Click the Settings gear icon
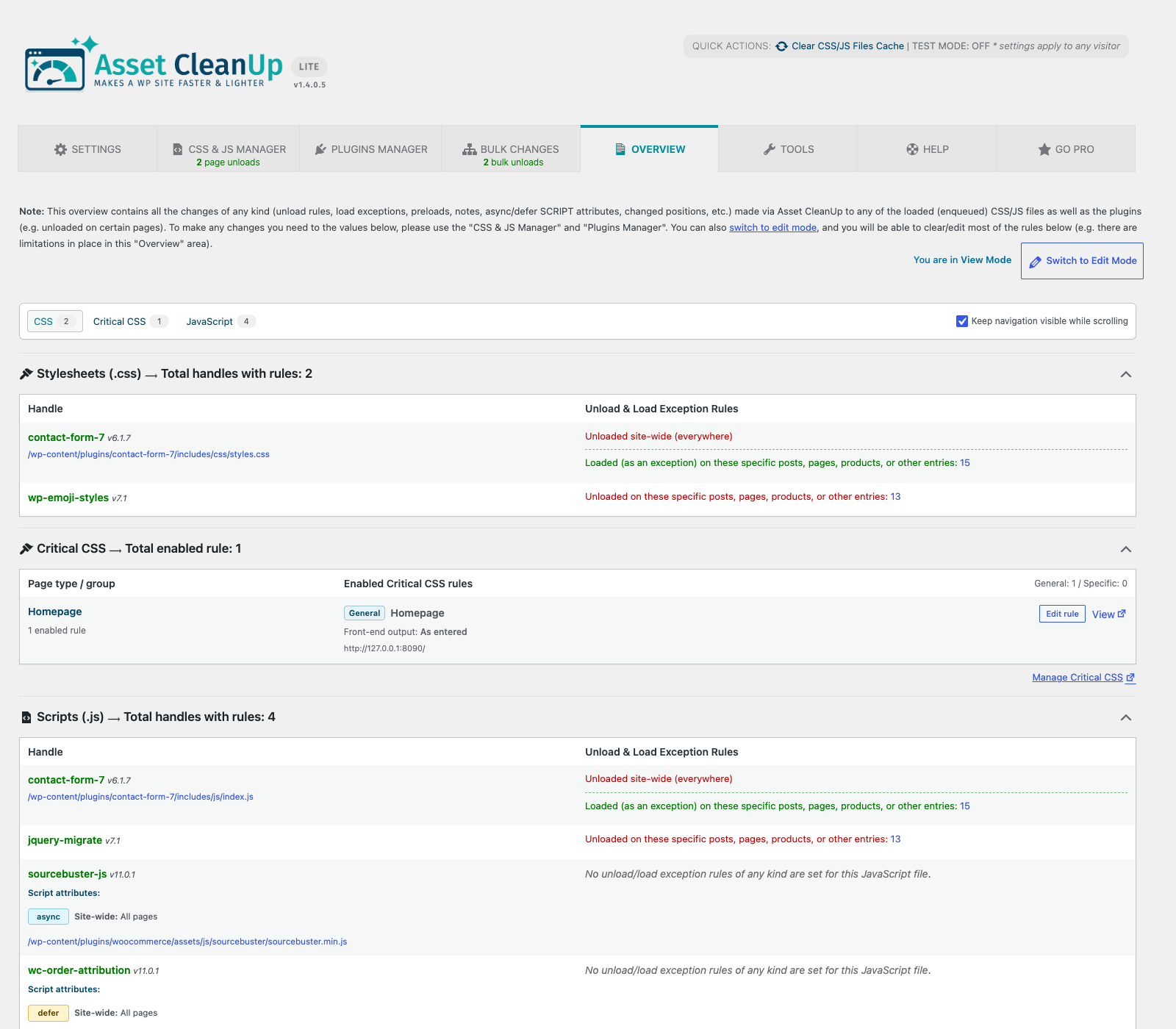1176x1029 pixels. click(60, 149)
